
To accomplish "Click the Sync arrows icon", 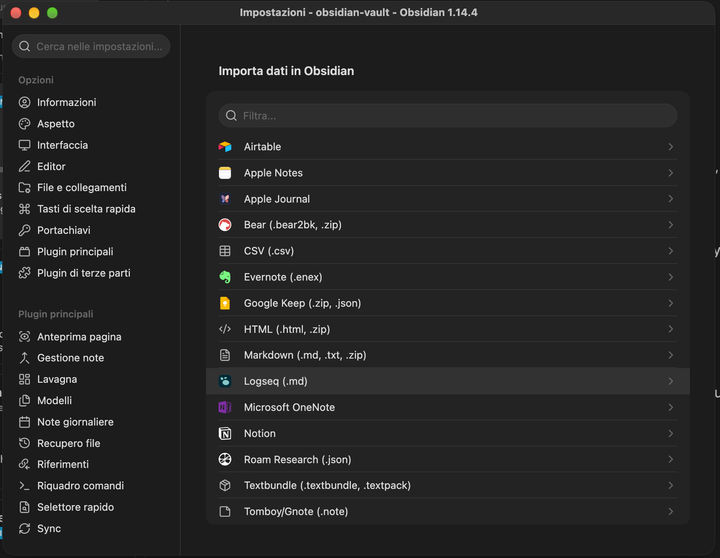I will [24, 529].
